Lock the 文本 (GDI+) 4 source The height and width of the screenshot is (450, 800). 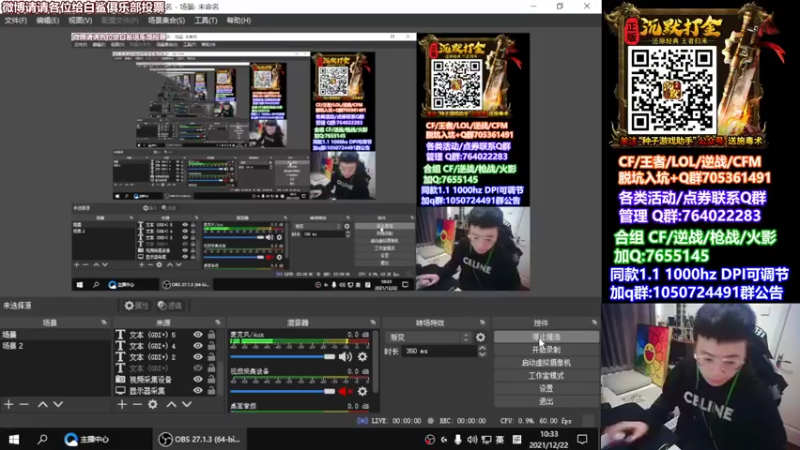click(x=211, y=346)
